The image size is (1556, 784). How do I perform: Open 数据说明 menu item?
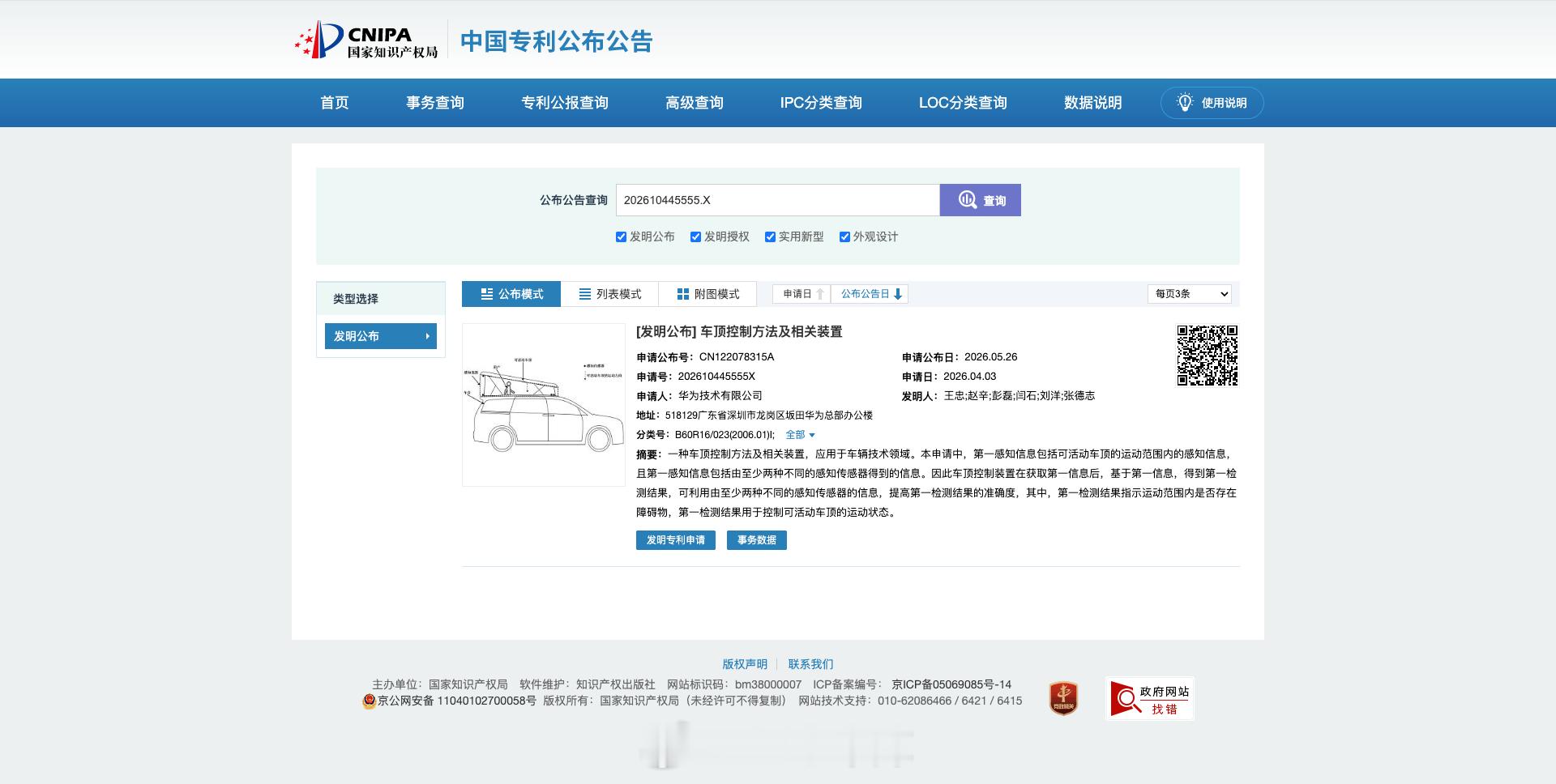pyautogui.click(x=1093, y=103)
